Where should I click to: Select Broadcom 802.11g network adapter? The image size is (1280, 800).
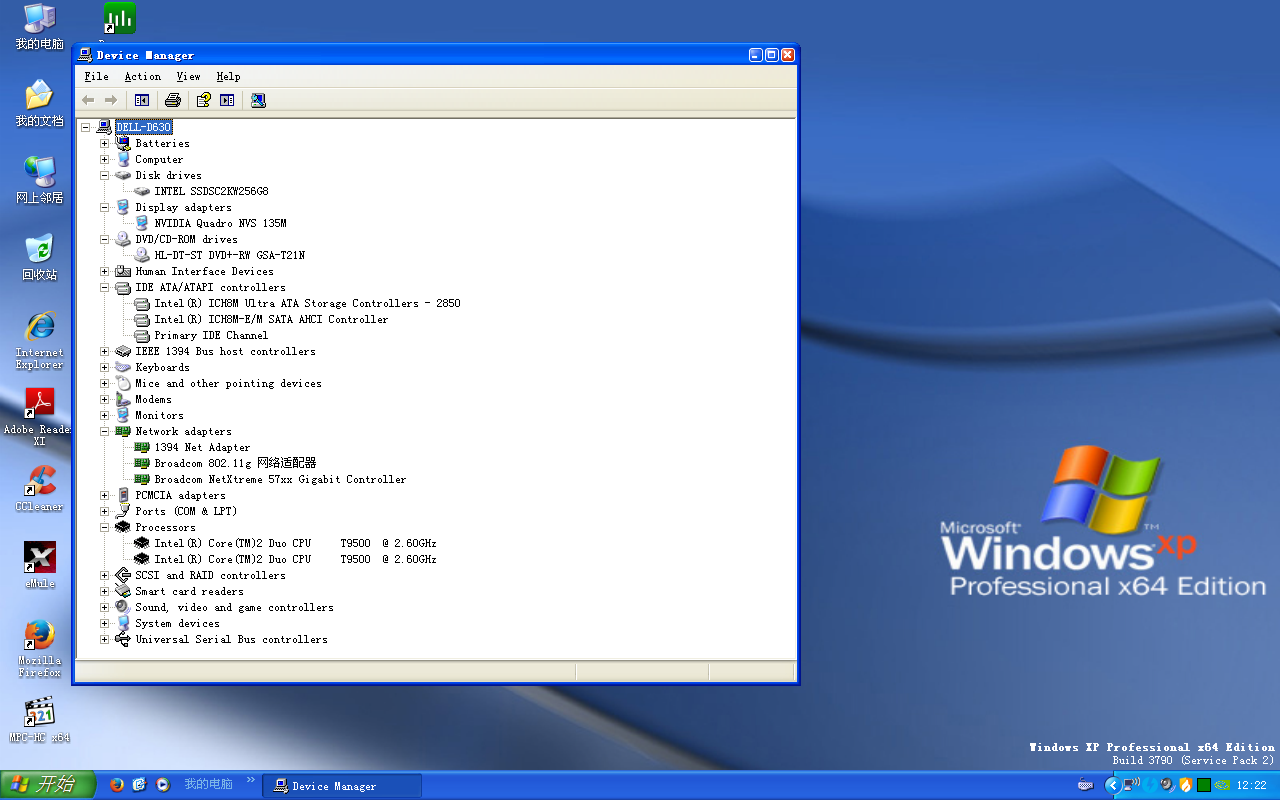click(x=235, y=463)
